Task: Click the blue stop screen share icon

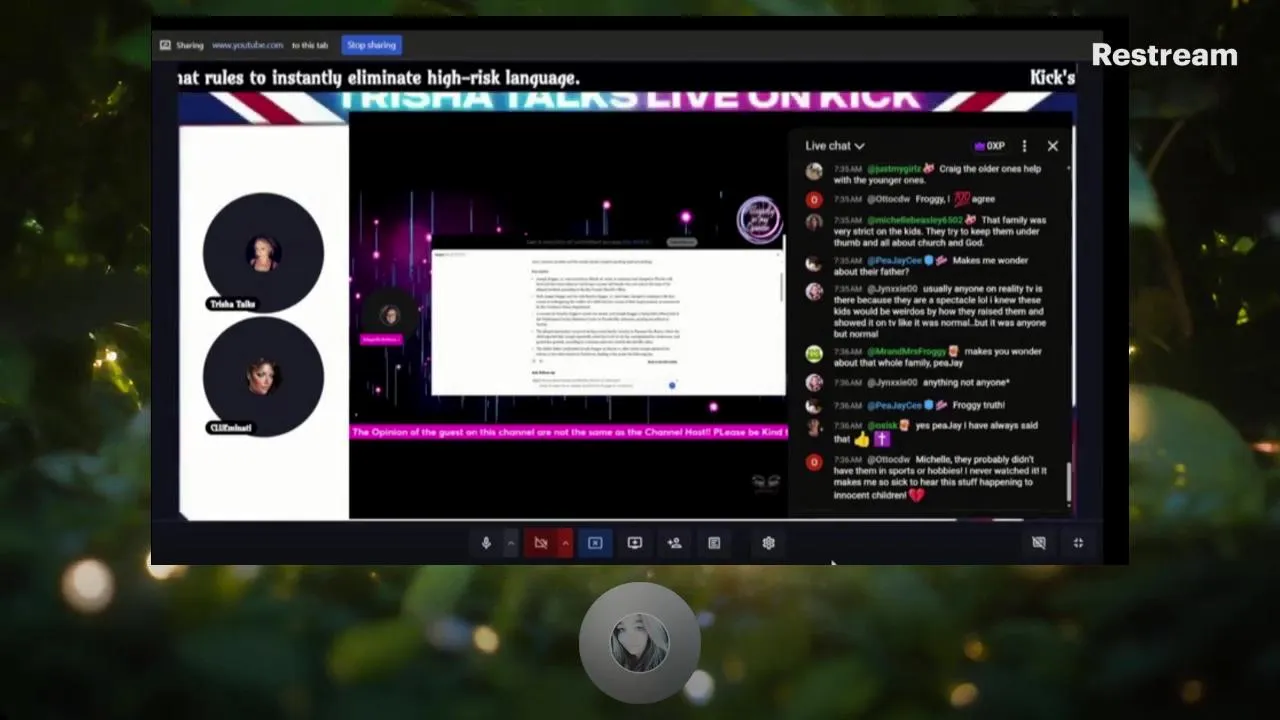Action: click(595, 543)
